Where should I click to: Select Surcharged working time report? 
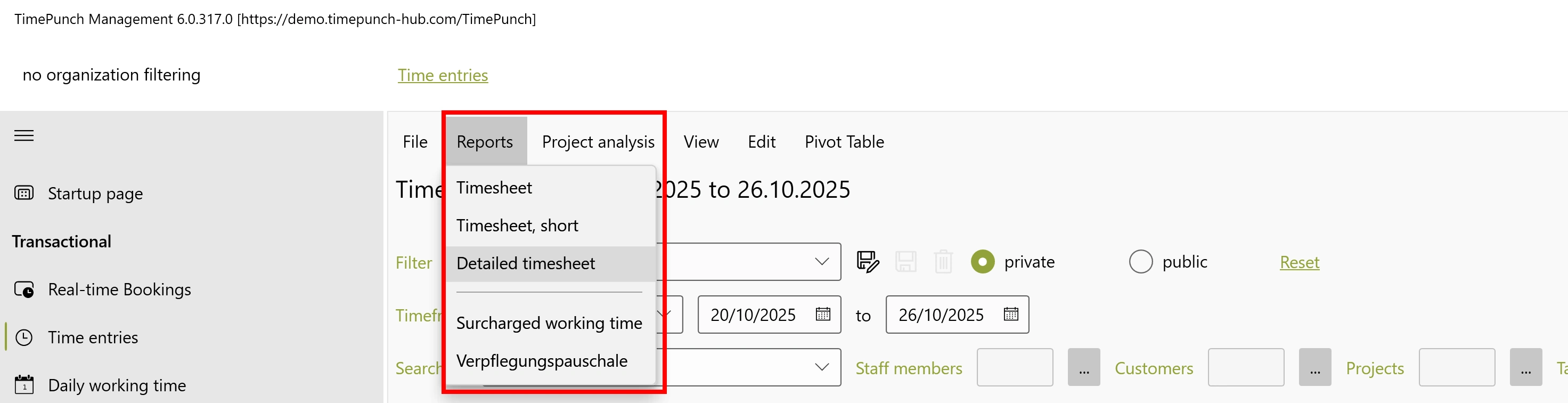click(549, 323)
